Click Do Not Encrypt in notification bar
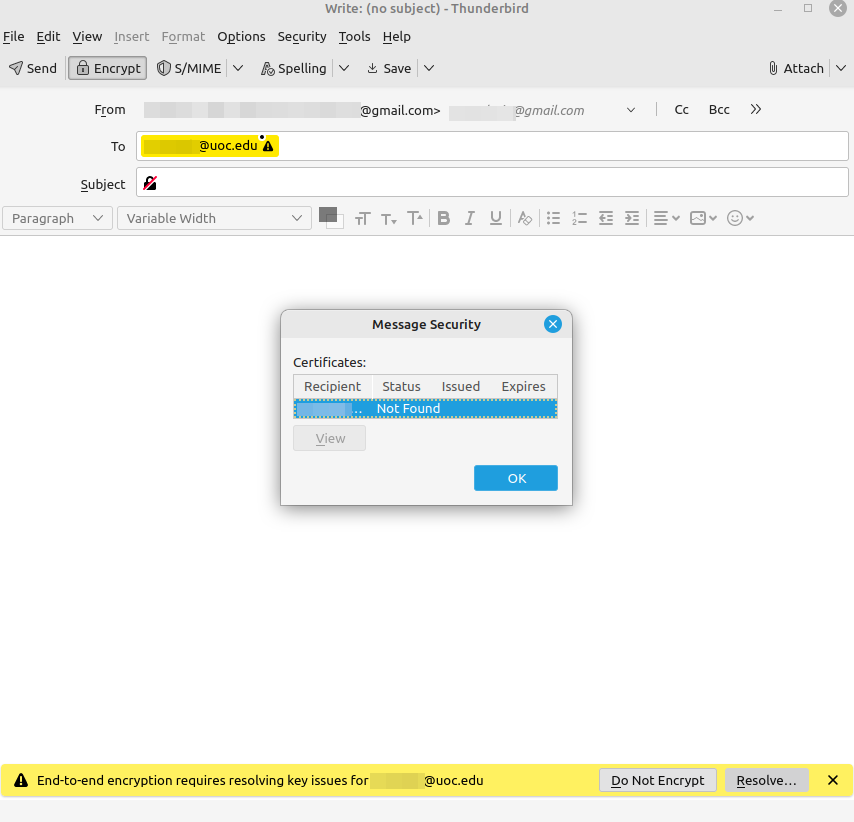This screenshot has height=822, width=854. pyautogui.click(x=658, y=780)
